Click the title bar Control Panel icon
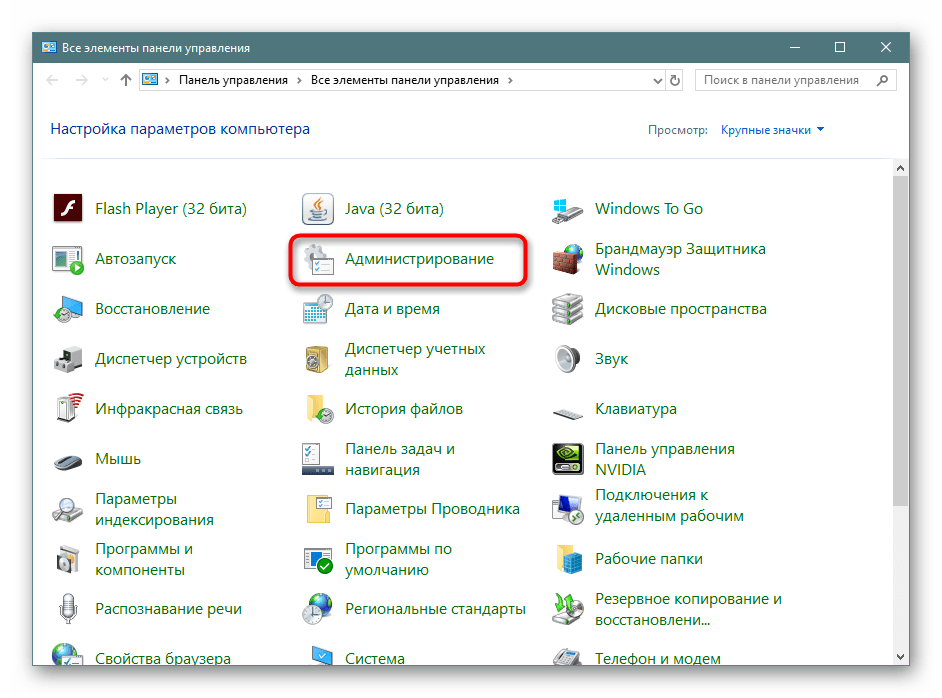 pyautogui.click(x=49, y=47)
